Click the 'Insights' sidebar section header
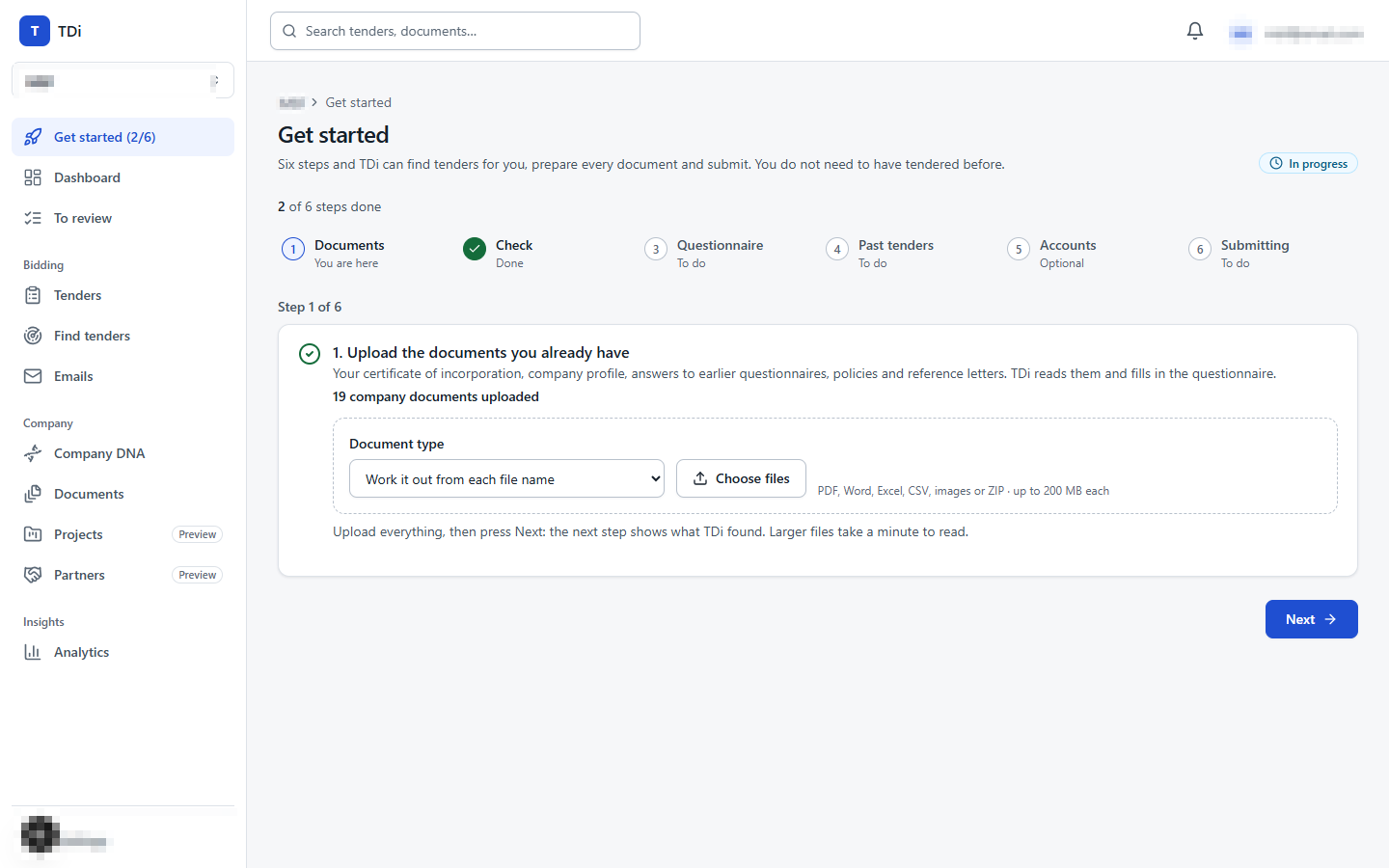The height and width of the screenshot is (868, 1389). click(x=43, y=622)
